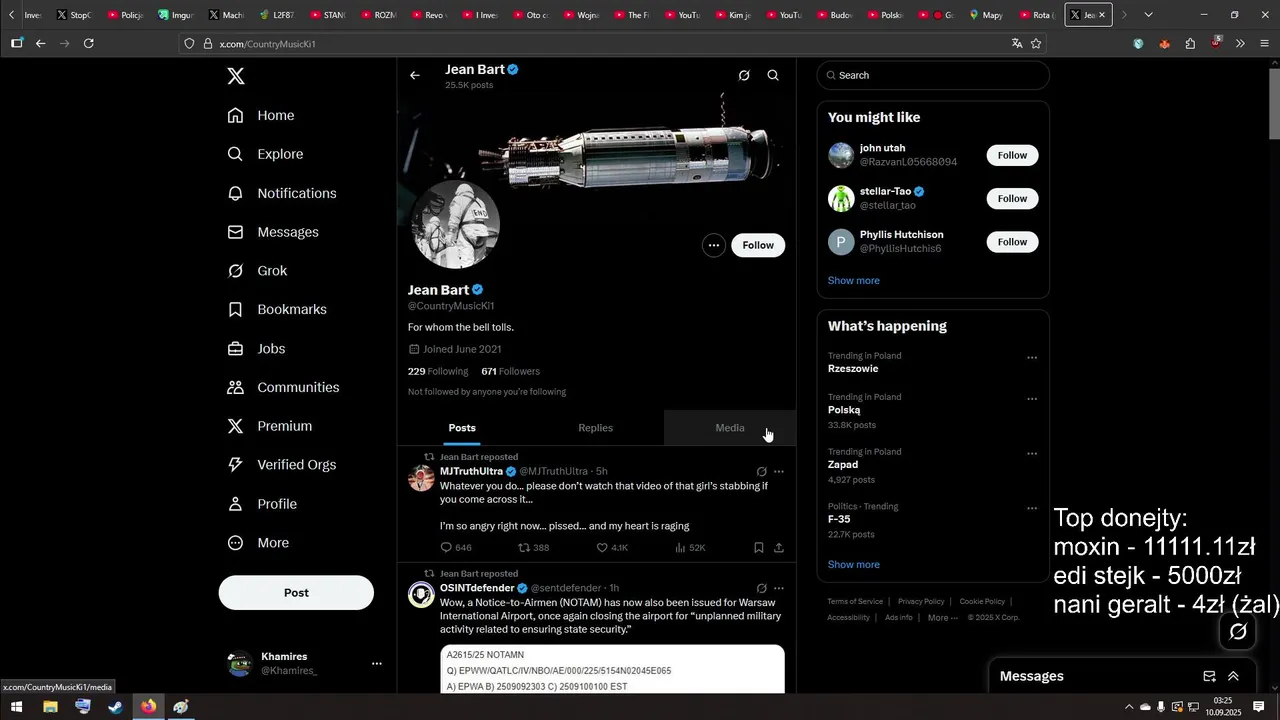This screenshot has height=720, width=1280.
Task: Open profile more options menu
Action: click(713, 245)
